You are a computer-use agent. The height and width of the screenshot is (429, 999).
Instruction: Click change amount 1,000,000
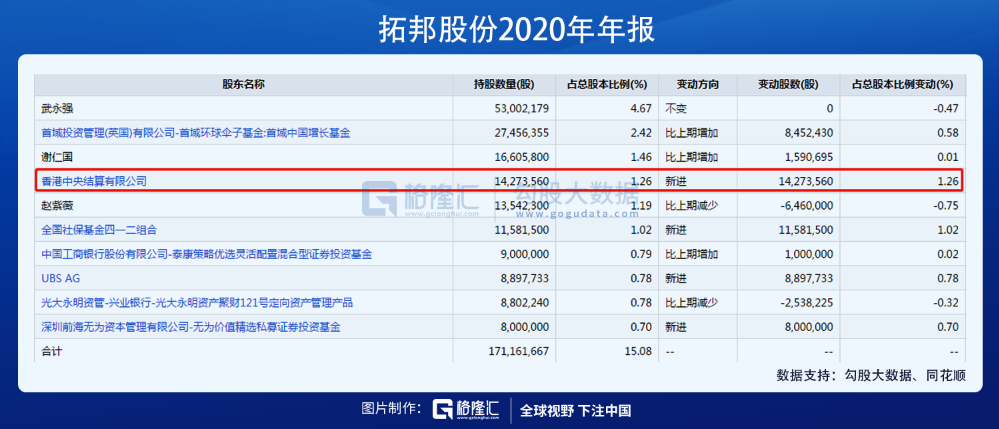pos(807,254)
